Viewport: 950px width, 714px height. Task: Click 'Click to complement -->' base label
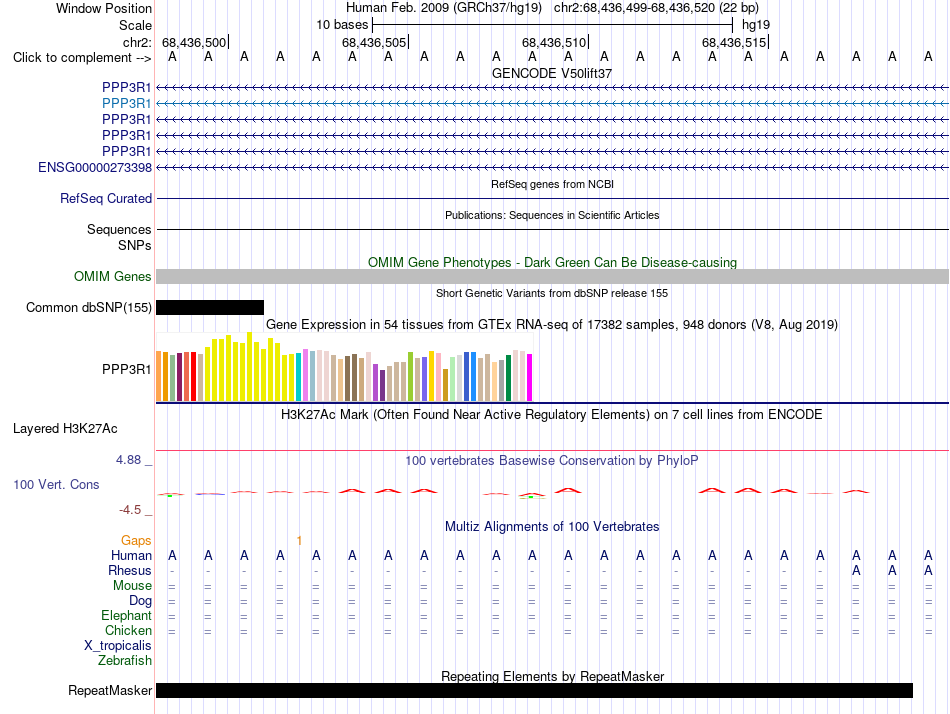[x=82, y=58]
